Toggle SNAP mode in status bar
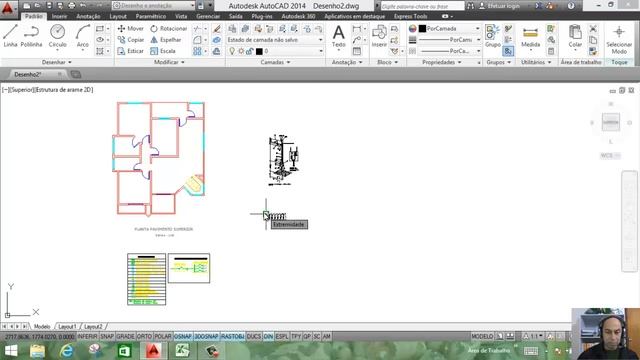Image resolution: width=640 pixels, height=360 pixels. [107, 336]
